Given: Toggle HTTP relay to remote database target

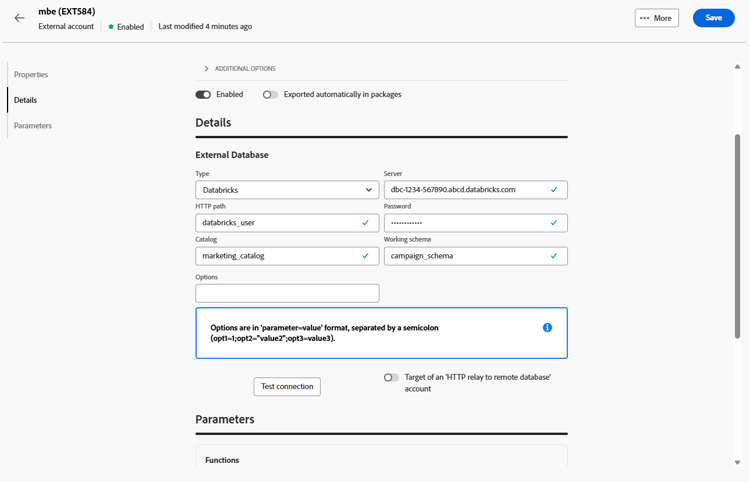Looking at the screenshot, I should 391,378.
